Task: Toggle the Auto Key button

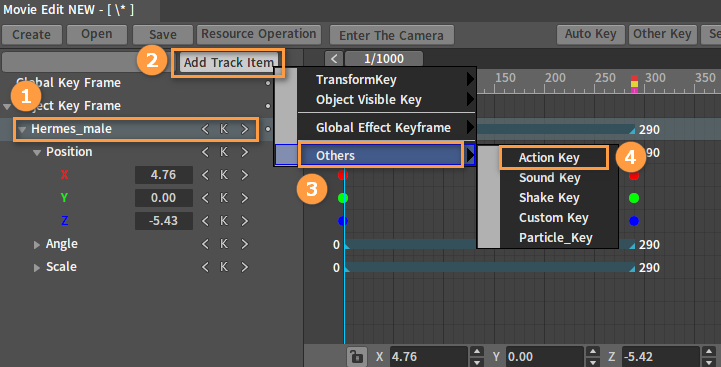Action: [x=590, y=34]
